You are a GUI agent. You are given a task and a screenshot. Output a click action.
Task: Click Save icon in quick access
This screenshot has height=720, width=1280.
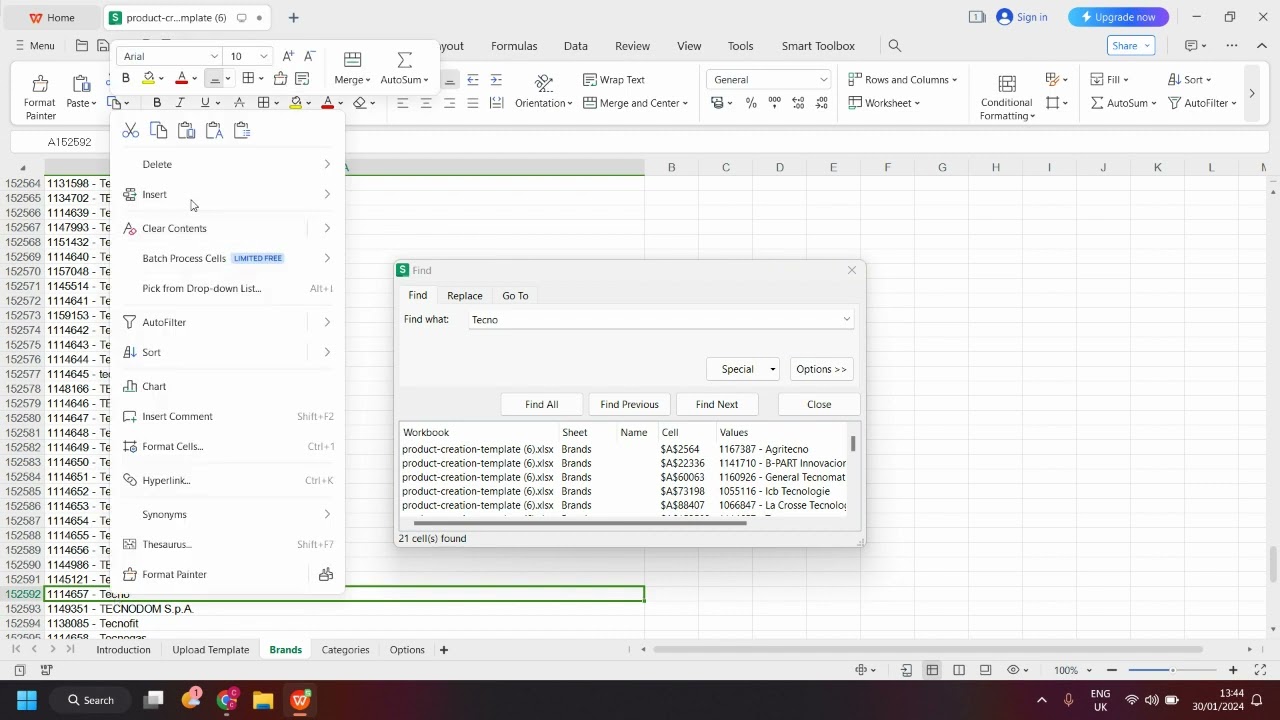pos(103,46)
